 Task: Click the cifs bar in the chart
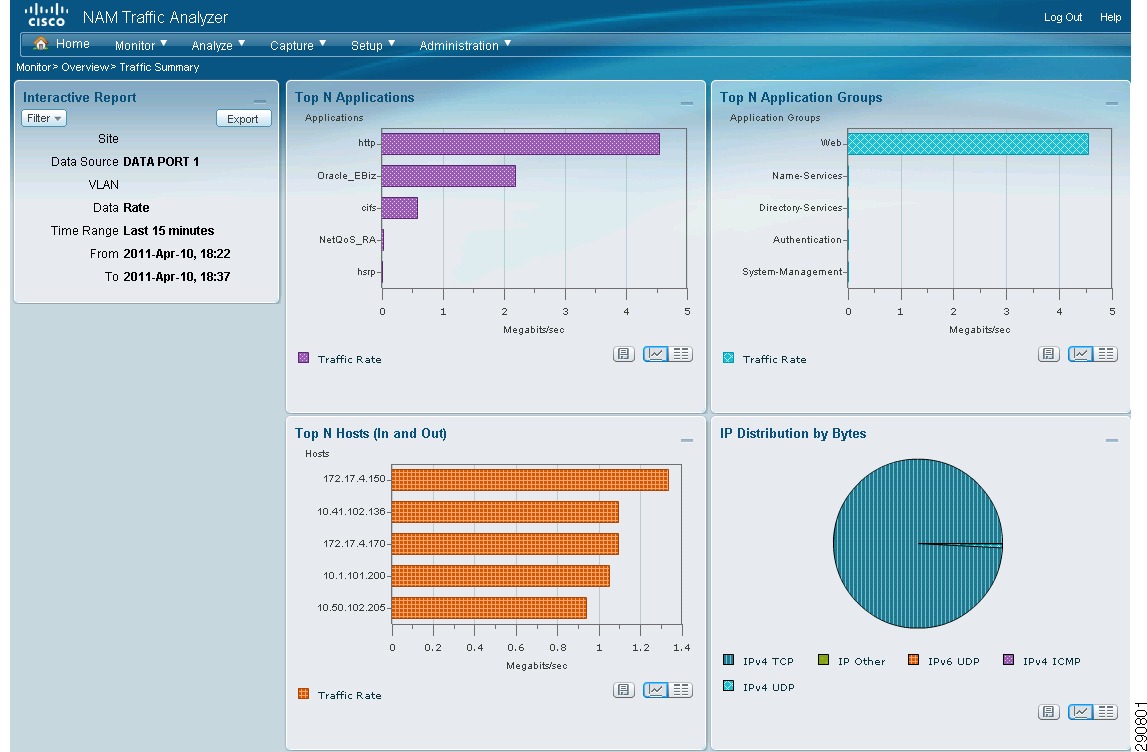(x=399, y=208)
